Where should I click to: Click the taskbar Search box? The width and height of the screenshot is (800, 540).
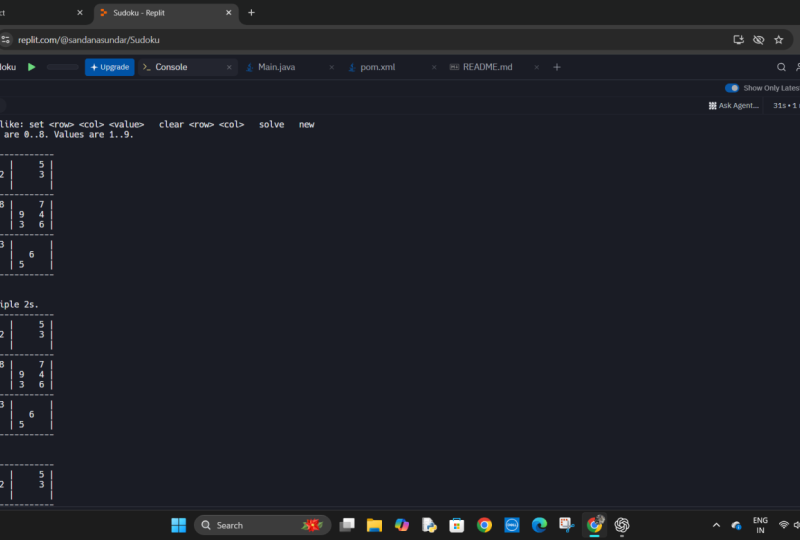tap(263, 525)
